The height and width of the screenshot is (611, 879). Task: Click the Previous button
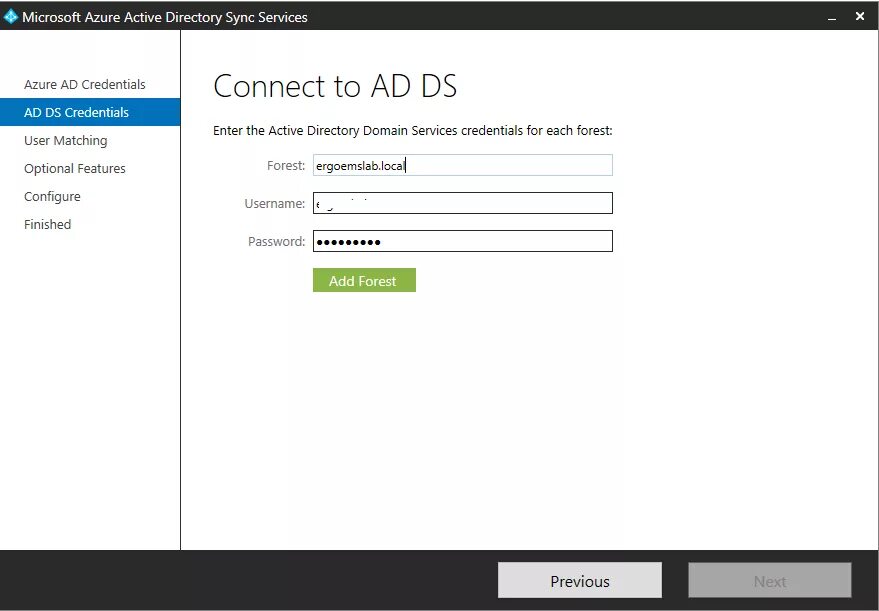click(x=579, y=580)
